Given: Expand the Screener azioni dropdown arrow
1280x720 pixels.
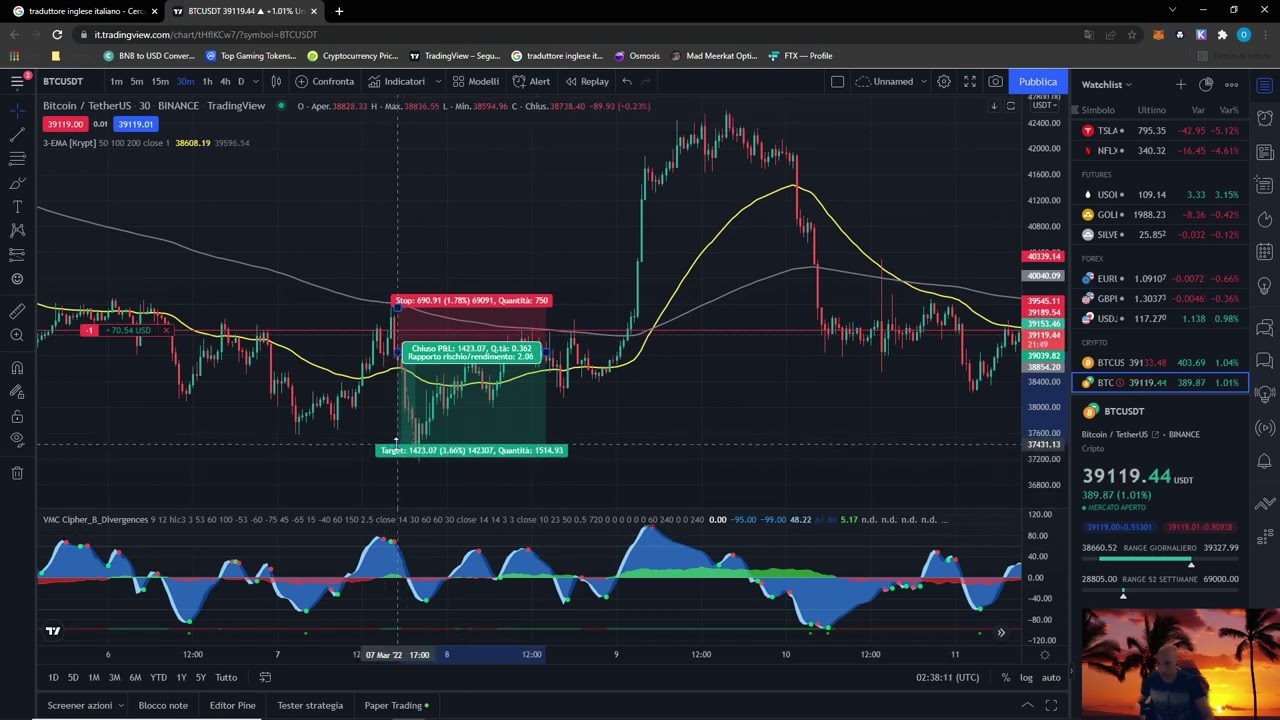Looking at the screenshot, I should pos(121,705).
